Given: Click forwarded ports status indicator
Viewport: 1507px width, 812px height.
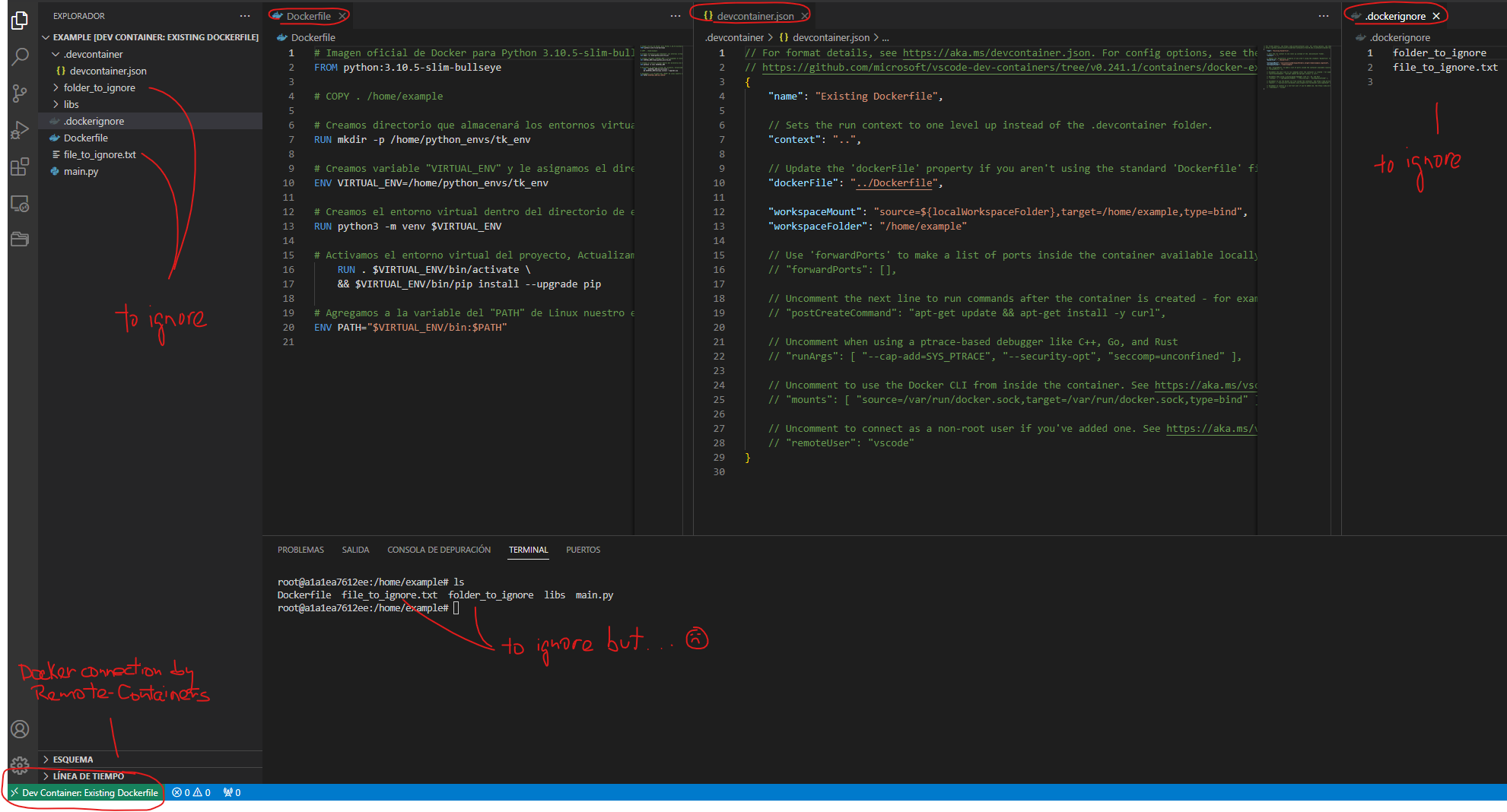Looking at the screenshot, I should [232, 792].
